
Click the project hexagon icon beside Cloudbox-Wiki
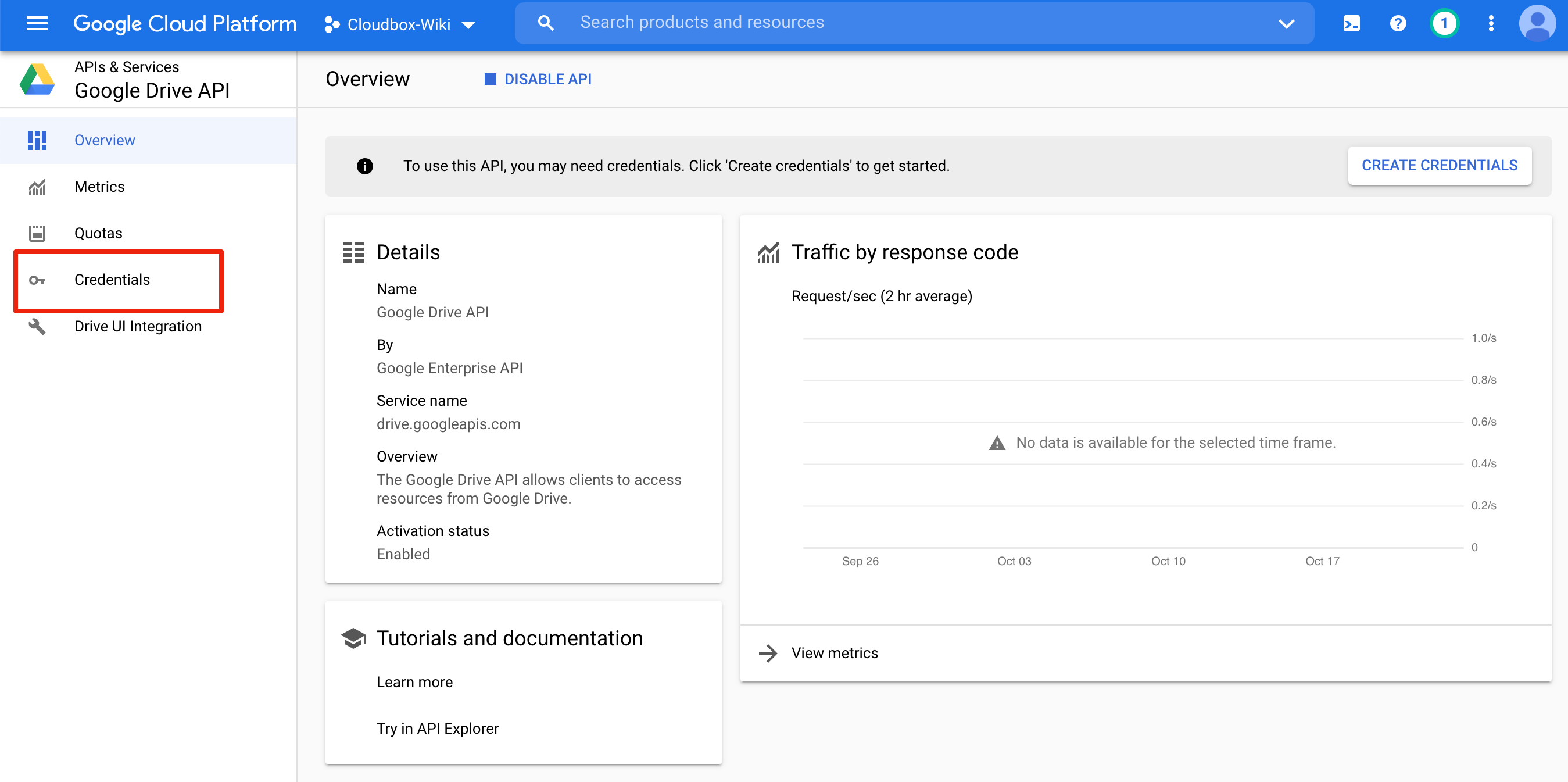coord(332,24)
